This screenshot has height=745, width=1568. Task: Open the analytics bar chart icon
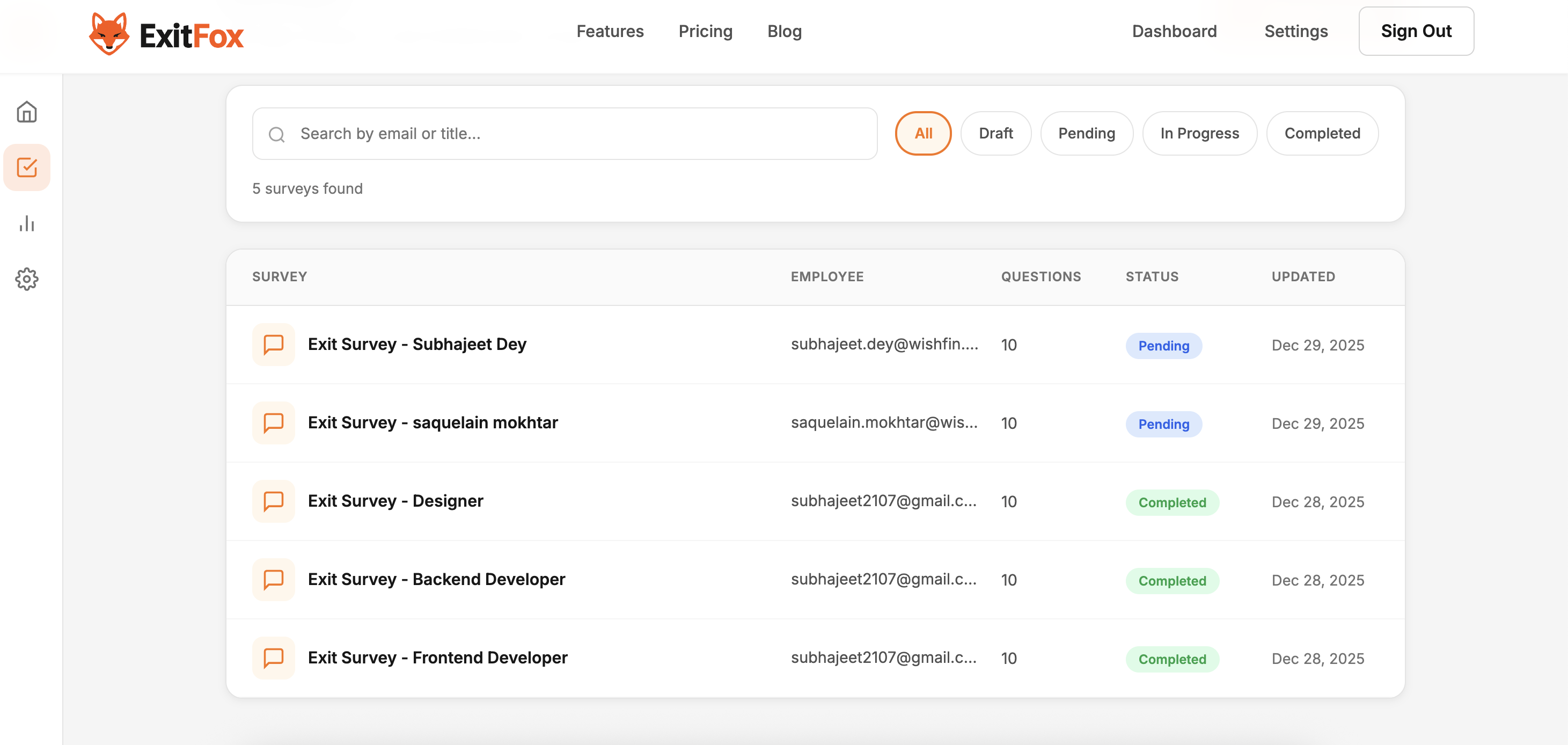coord(27,223)
